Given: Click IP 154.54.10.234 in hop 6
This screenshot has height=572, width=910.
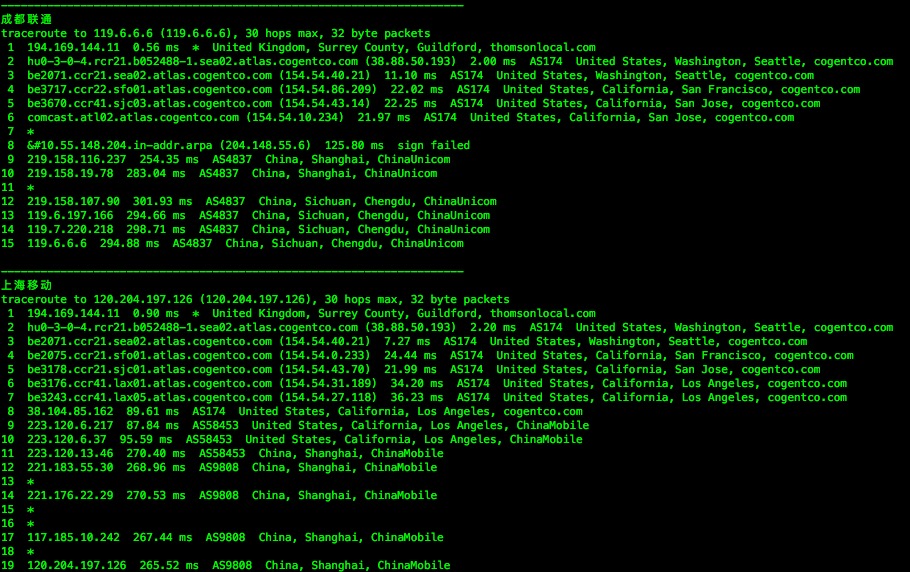Looking at the screenshot, I should tap(295, 117).
